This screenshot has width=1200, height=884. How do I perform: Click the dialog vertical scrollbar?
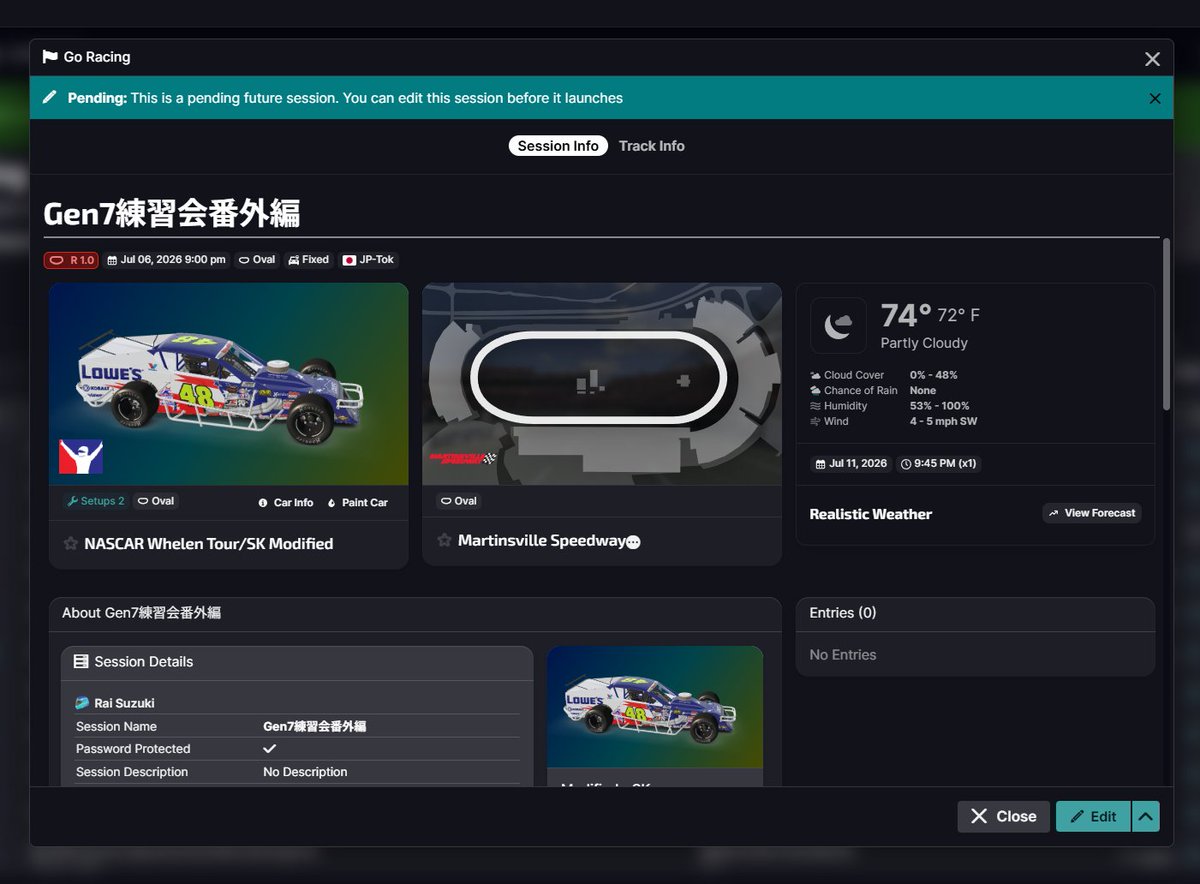pos(1165,323)
